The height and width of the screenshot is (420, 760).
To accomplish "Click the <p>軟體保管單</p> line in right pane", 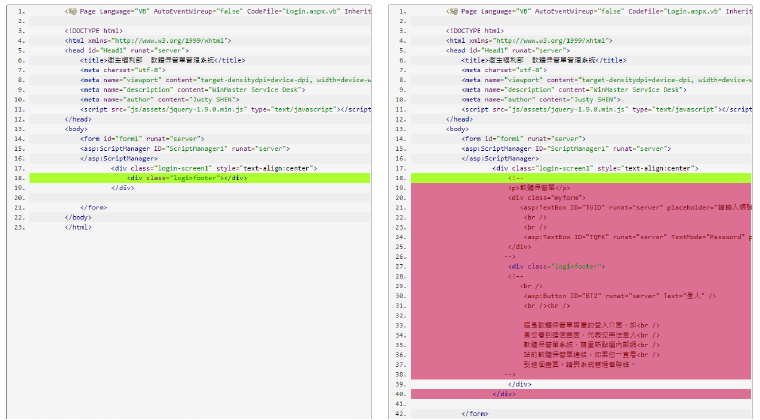I will pyautogui.click(x=539, y=188).
